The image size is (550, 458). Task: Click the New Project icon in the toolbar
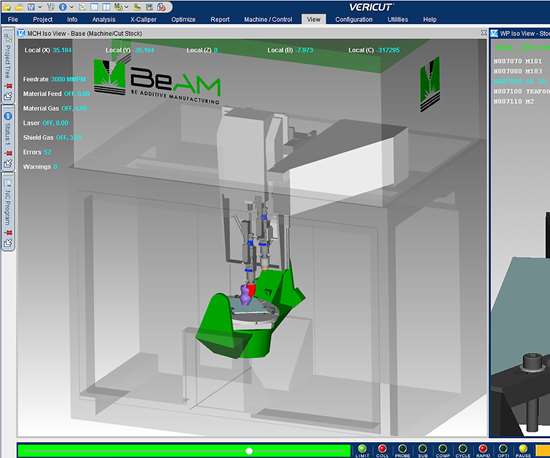pyautogui.click(x=8, y=7)
